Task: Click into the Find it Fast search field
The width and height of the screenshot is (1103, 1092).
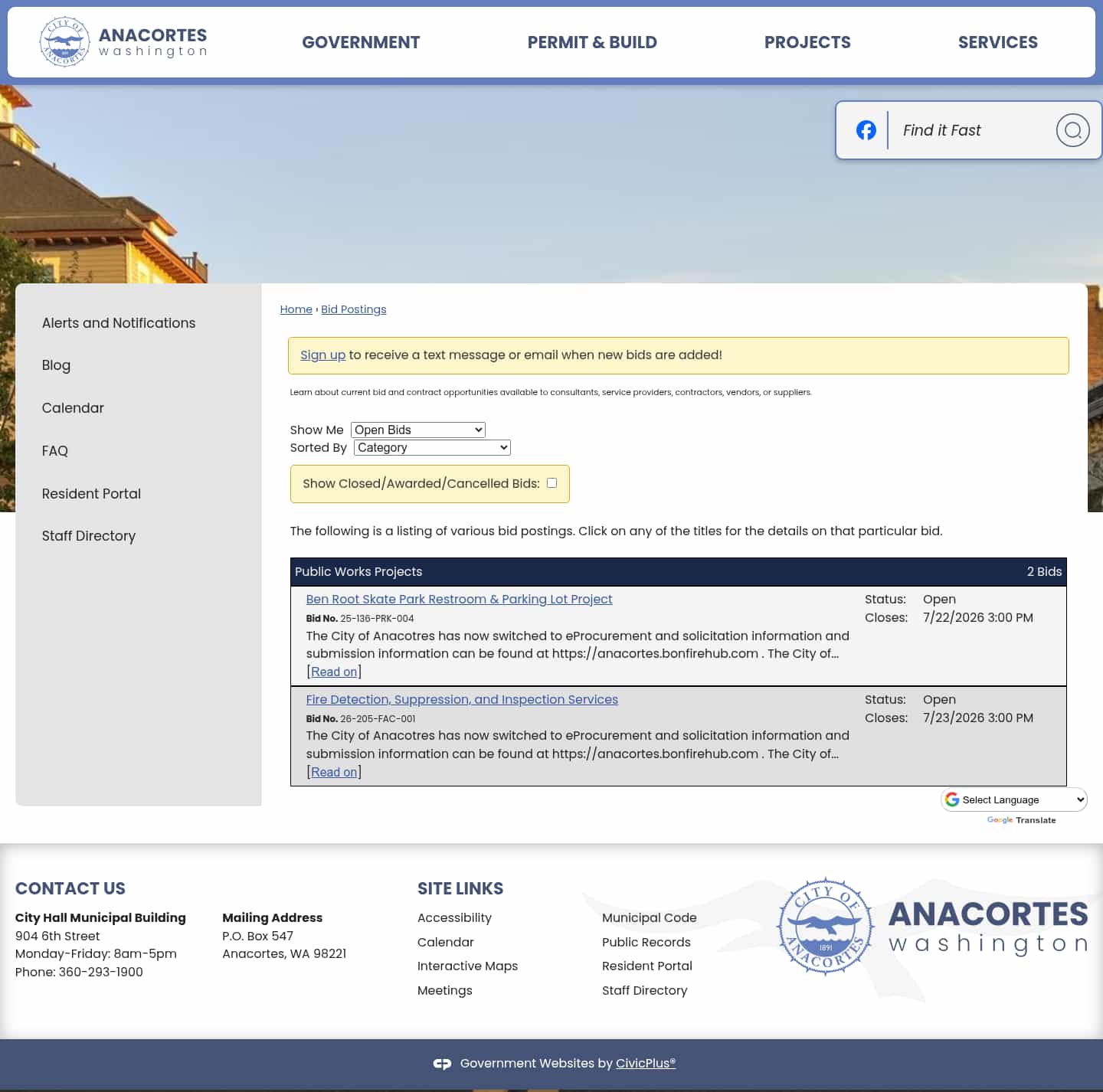Action: 973,130
